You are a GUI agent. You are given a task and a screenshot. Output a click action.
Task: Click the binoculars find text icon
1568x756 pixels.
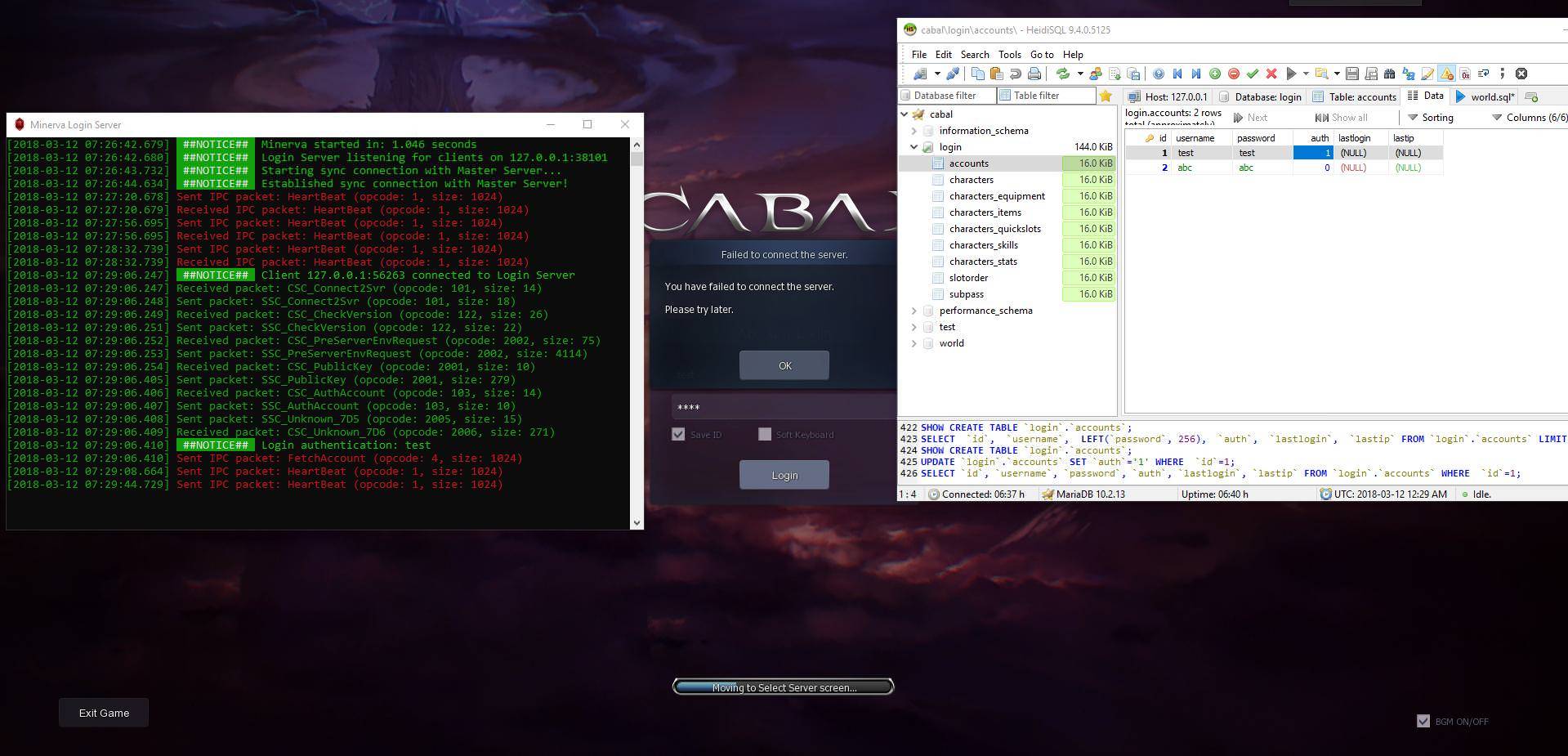(1390, 74)
